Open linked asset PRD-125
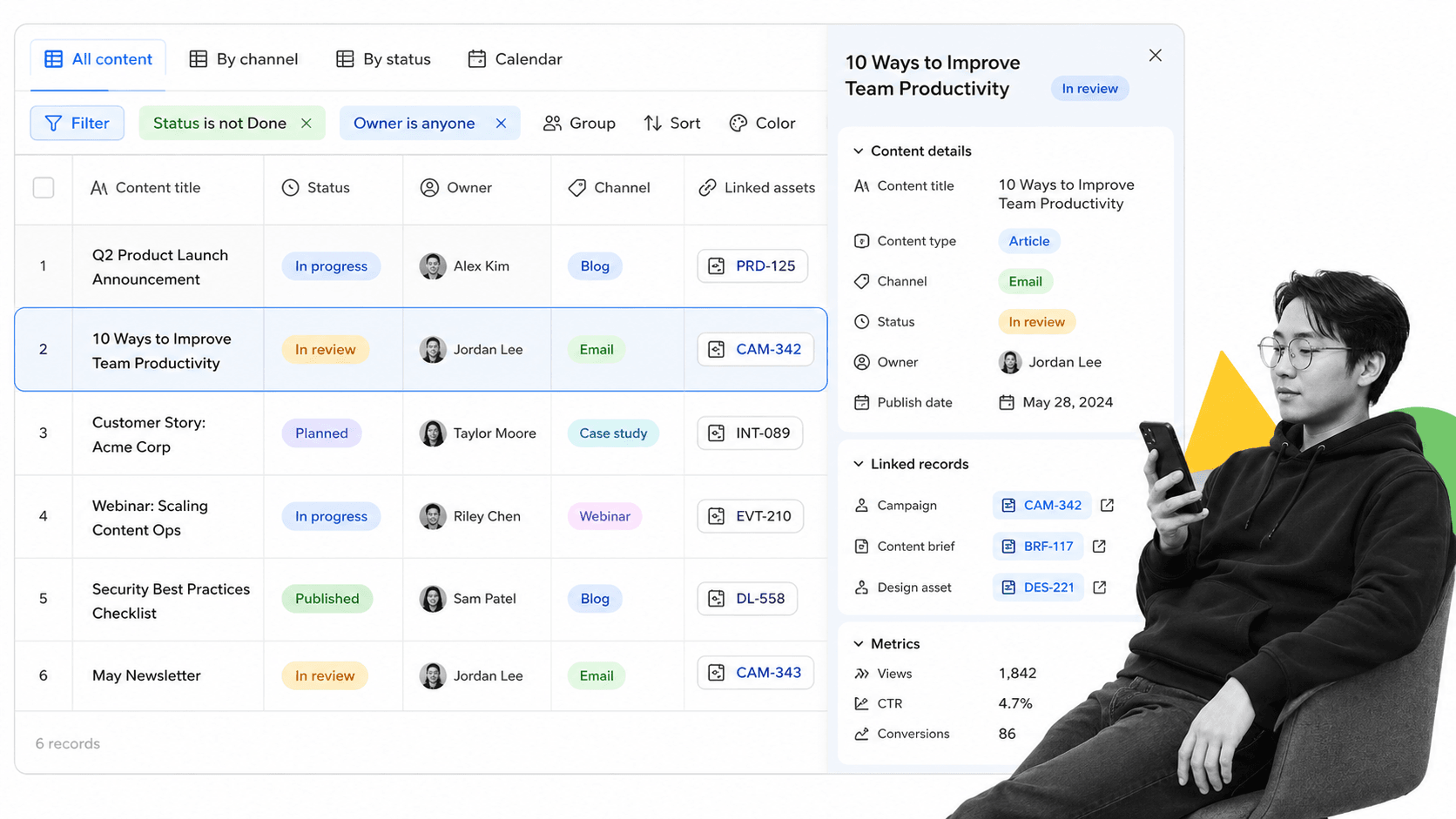The image size is (1456, 819). (752, 266)
